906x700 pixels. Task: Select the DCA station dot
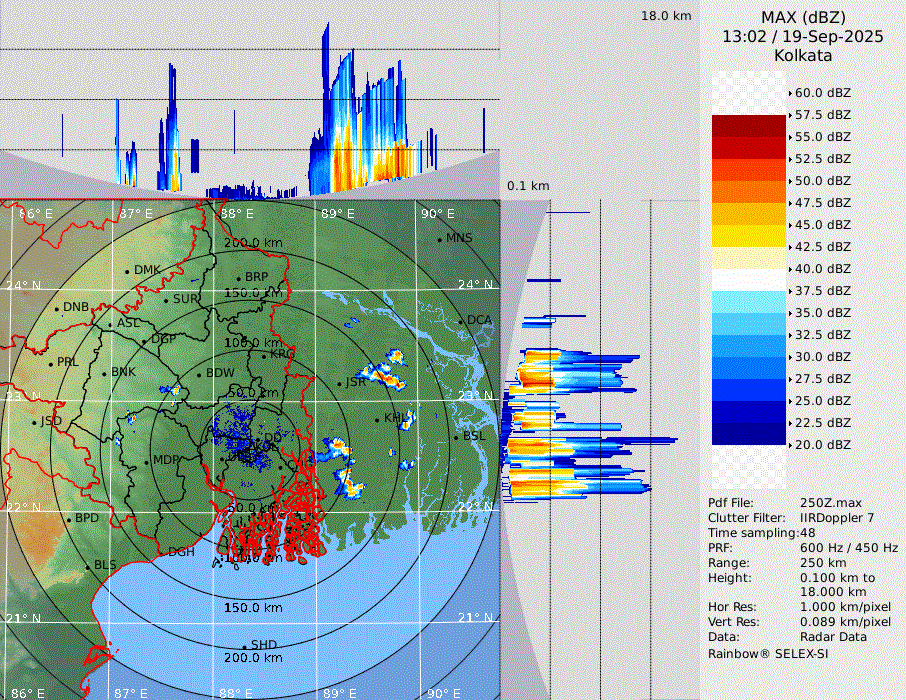point(462,321)
